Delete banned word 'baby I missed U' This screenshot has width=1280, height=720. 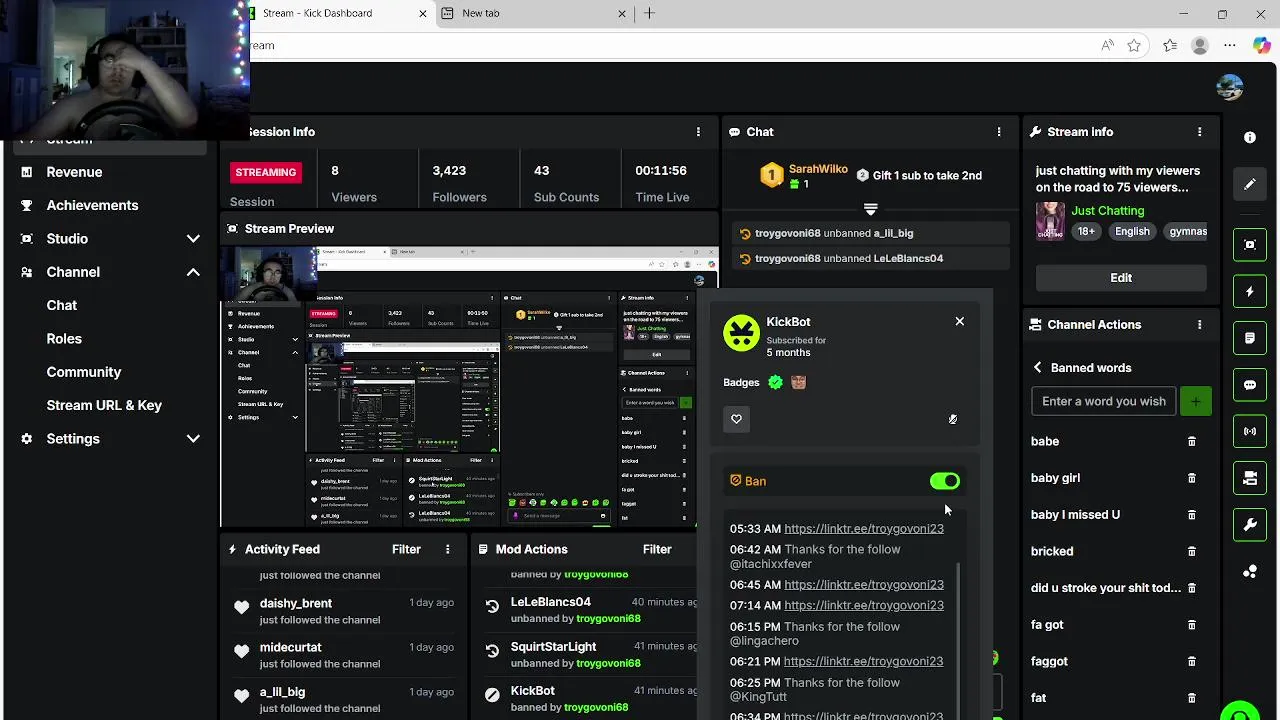pyautogui.click(x=1191, y=515)
